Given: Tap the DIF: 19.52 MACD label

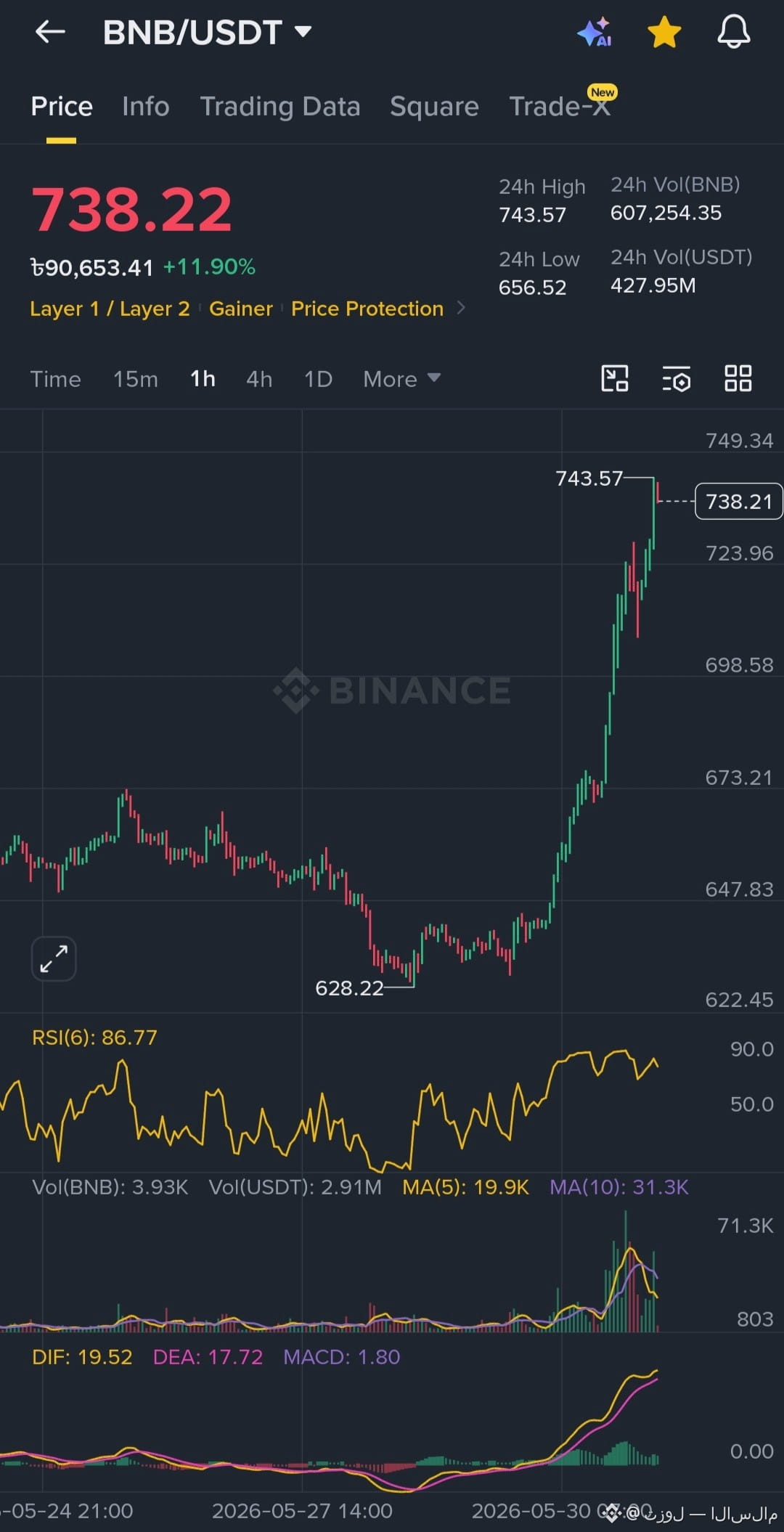Looking at the screenshot, I should click(x=82, y=1357).
